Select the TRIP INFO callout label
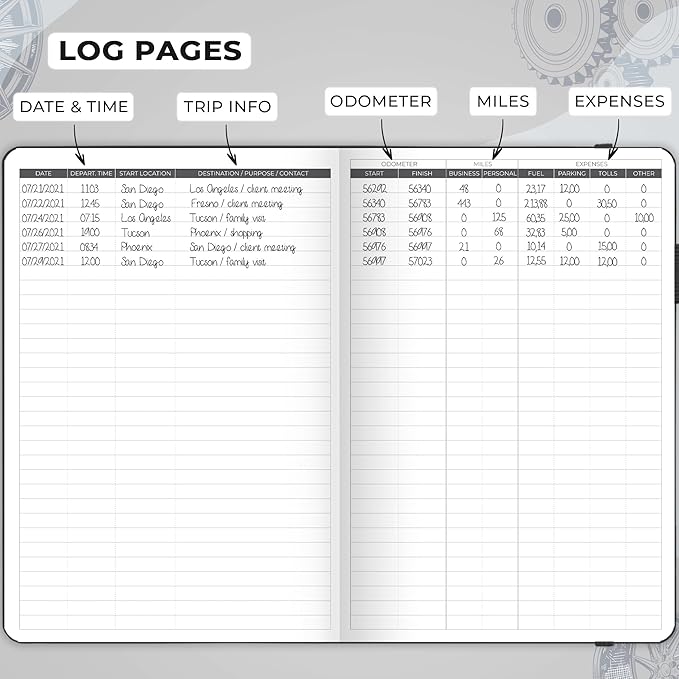 [x=227, y=107]
